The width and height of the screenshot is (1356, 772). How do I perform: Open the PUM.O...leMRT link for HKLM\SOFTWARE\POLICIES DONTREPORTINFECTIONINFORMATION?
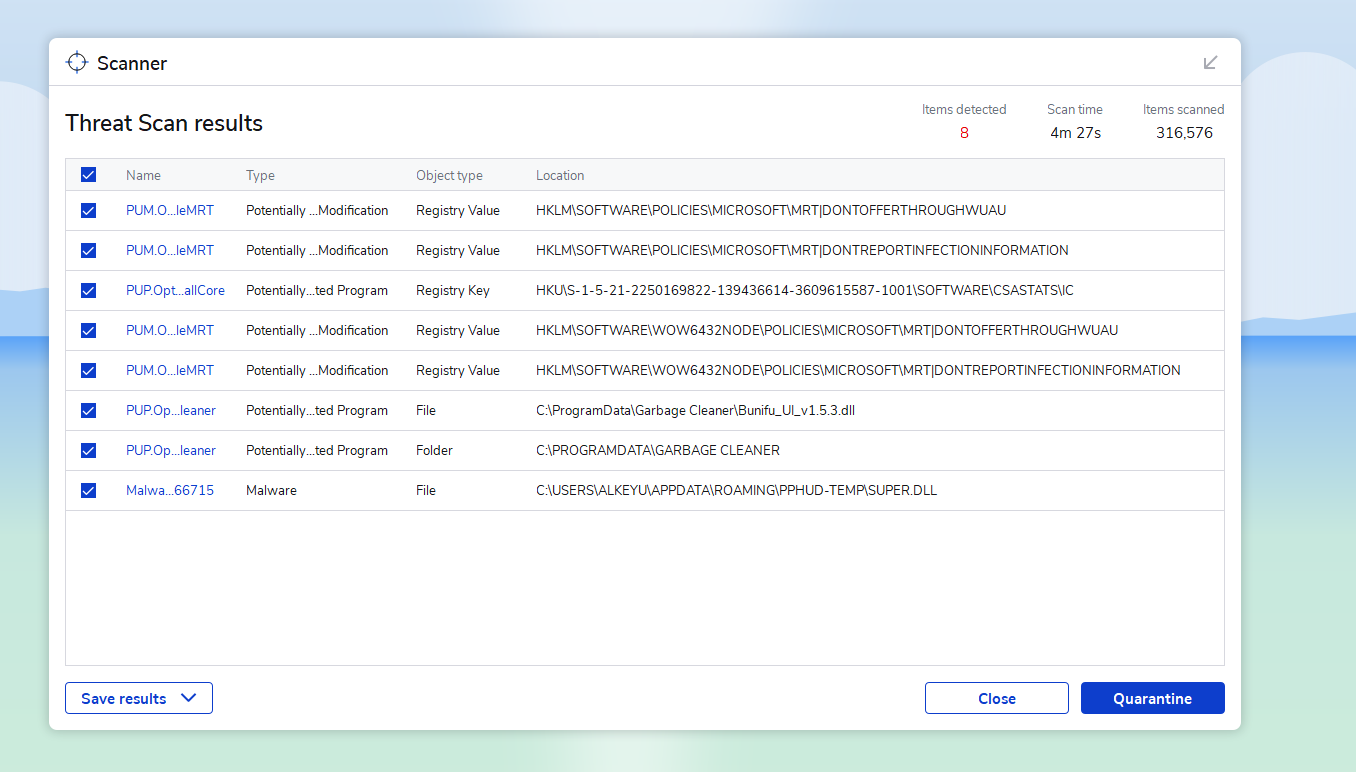pyautogui.click(x=170, y=251)
